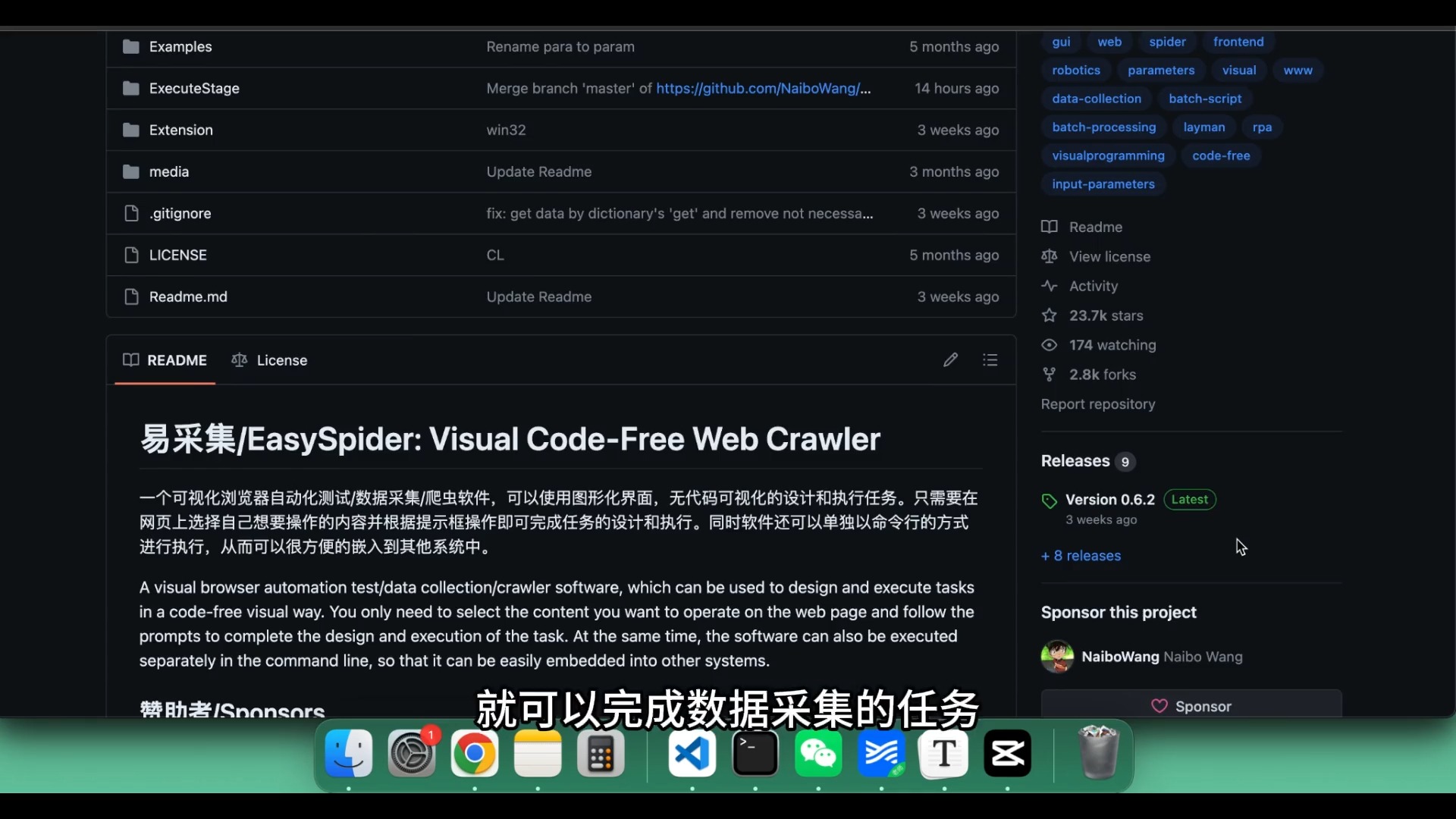Screen dimensions: 1456x819
Task: Open the media folder
Action: click(168, 171)
